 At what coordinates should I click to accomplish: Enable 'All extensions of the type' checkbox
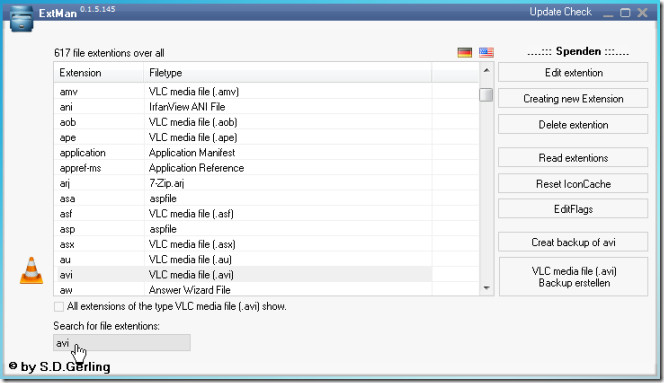pos(59,306)
